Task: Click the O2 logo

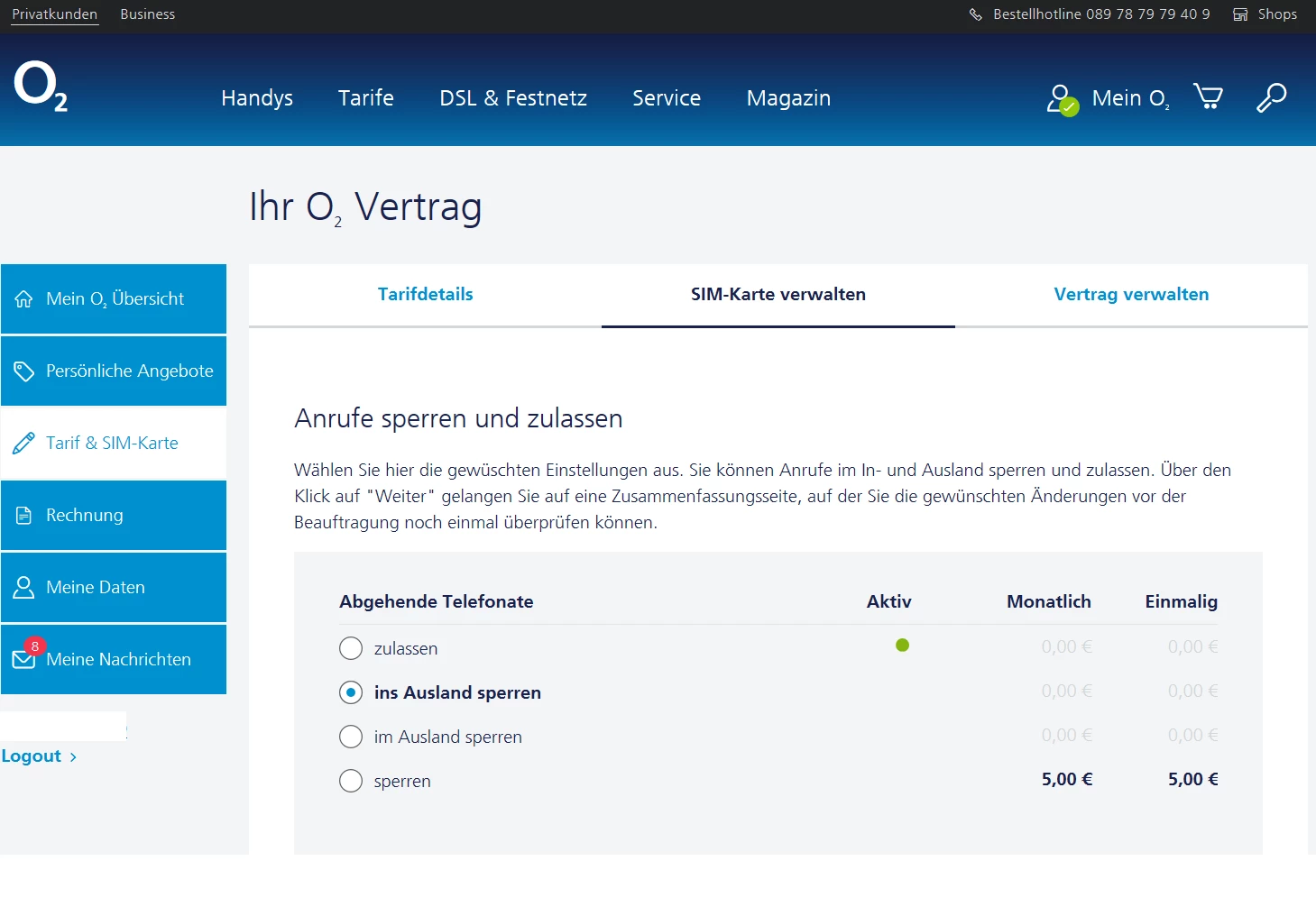Action: [41, 87]
